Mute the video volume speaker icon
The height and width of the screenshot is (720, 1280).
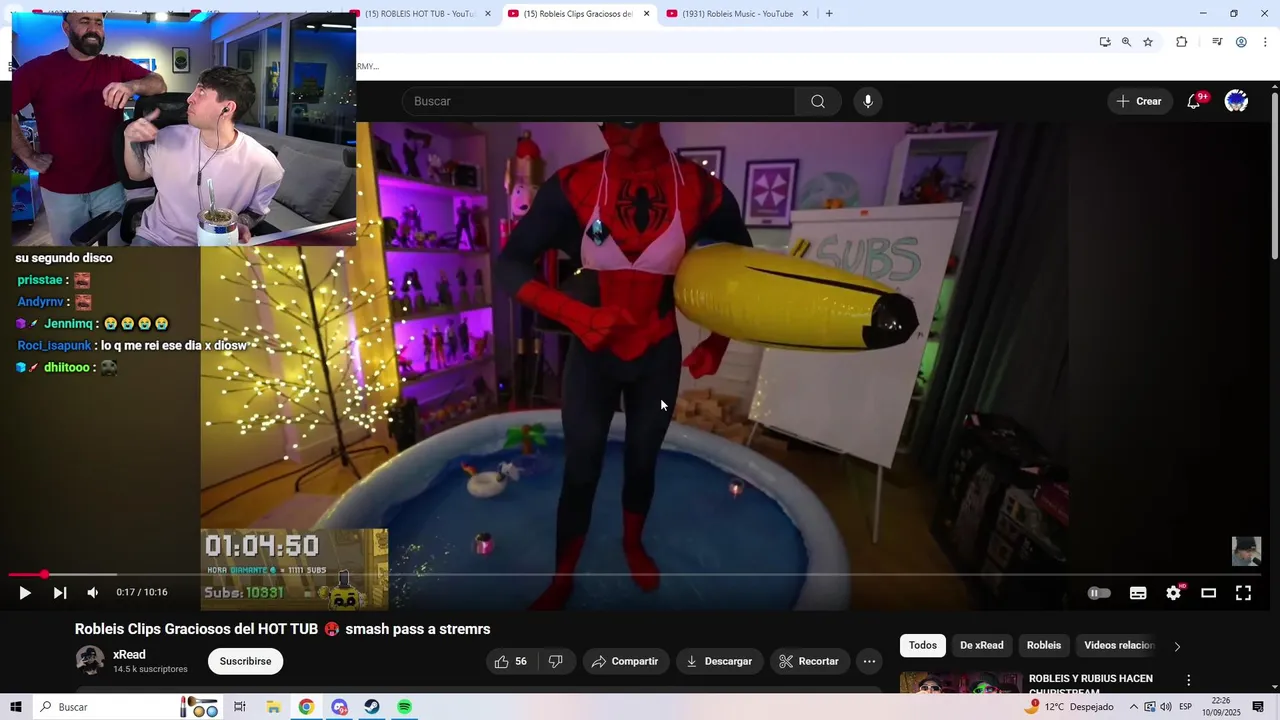(x=93, y=593)
